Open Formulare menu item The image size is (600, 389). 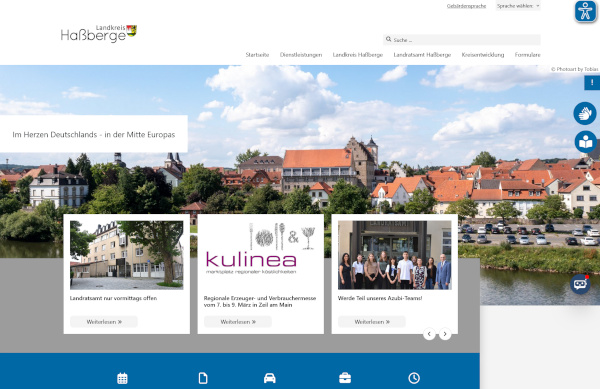[x=527, y=55]
